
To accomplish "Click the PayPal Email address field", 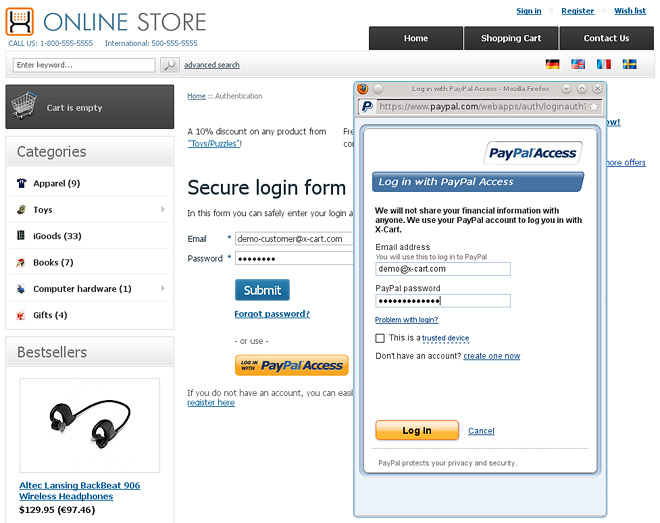I will pos(443,269).
